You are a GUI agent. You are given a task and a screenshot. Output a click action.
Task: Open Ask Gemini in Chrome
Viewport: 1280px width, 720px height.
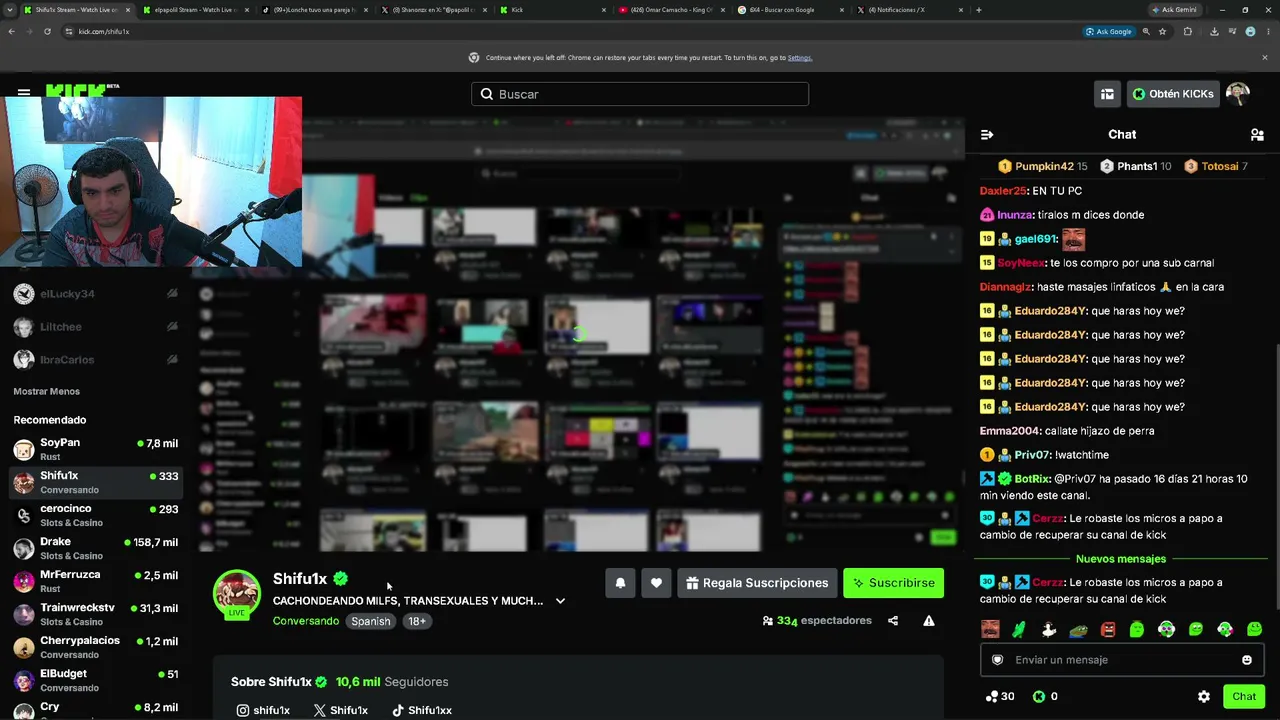click(1174, 9)
